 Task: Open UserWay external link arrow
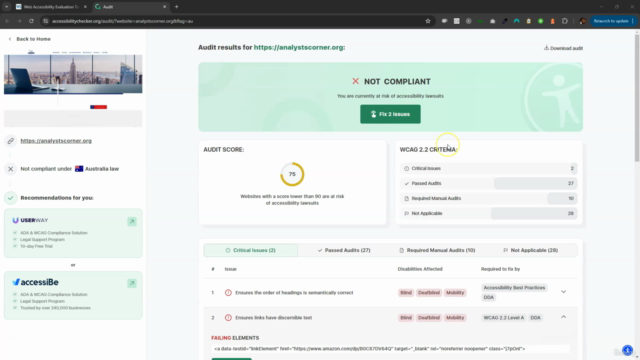tap(132, 222)
